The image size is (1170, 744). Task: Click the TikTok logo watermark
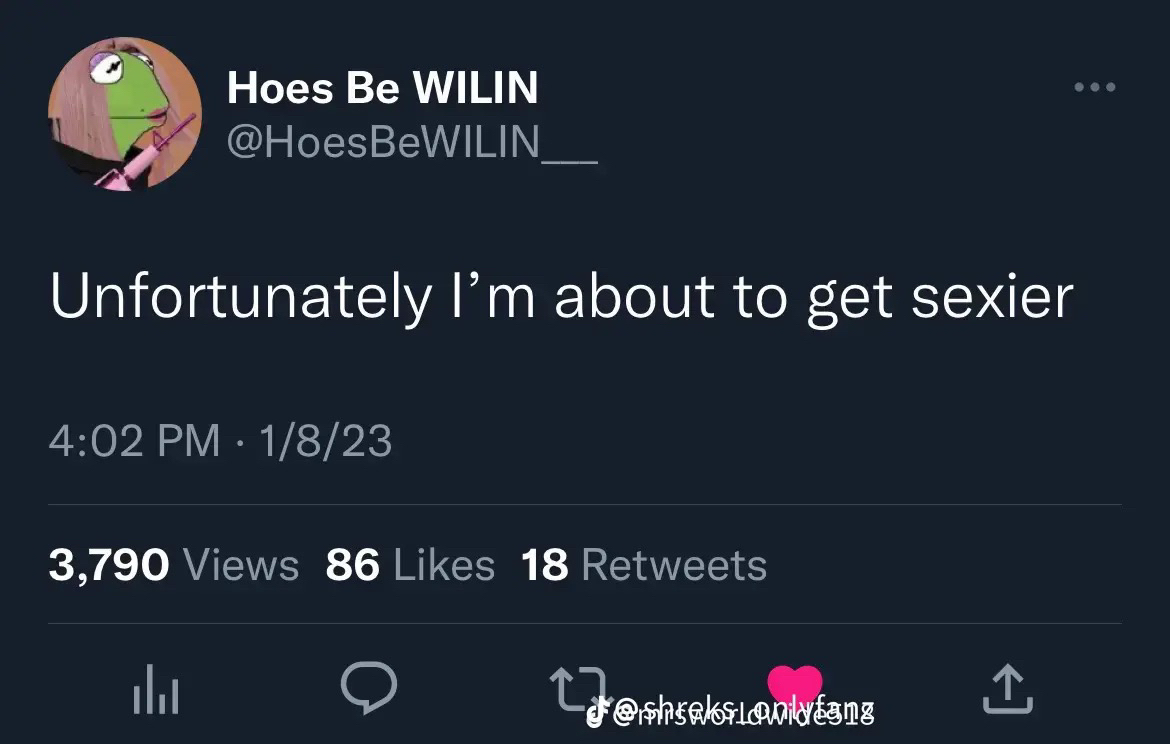click(x=597, y=711)
